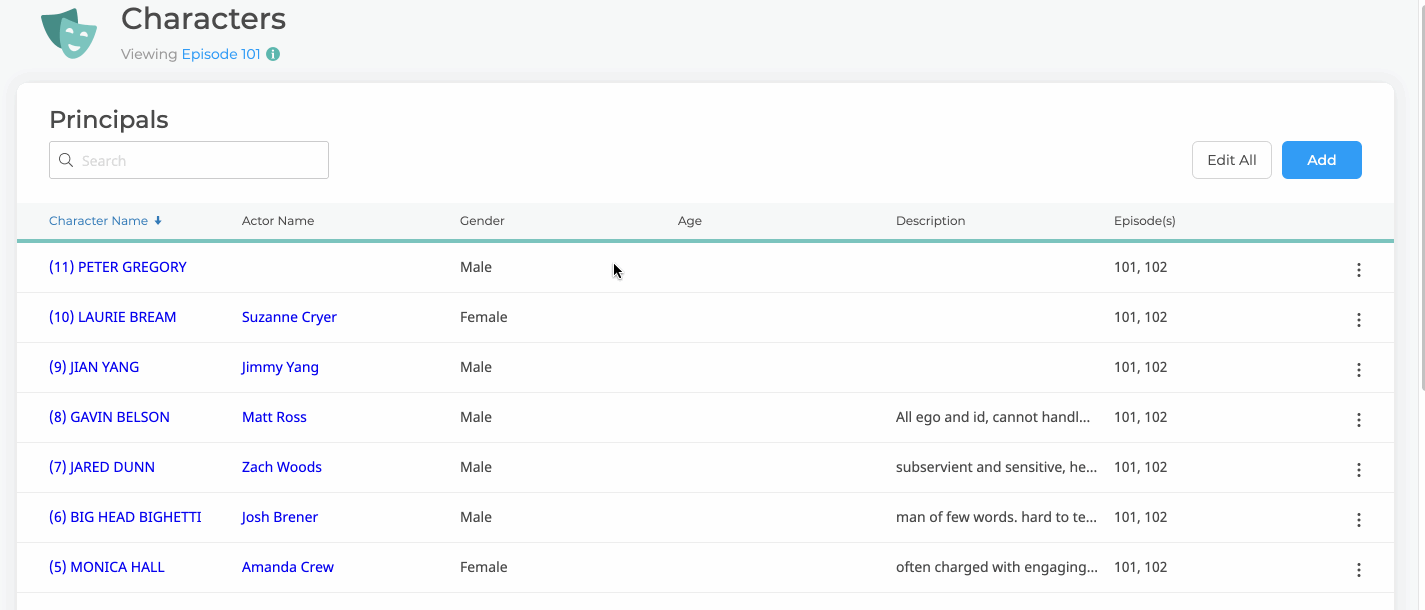
Task: Open the Episode 101 link
Action: (221, 54)
